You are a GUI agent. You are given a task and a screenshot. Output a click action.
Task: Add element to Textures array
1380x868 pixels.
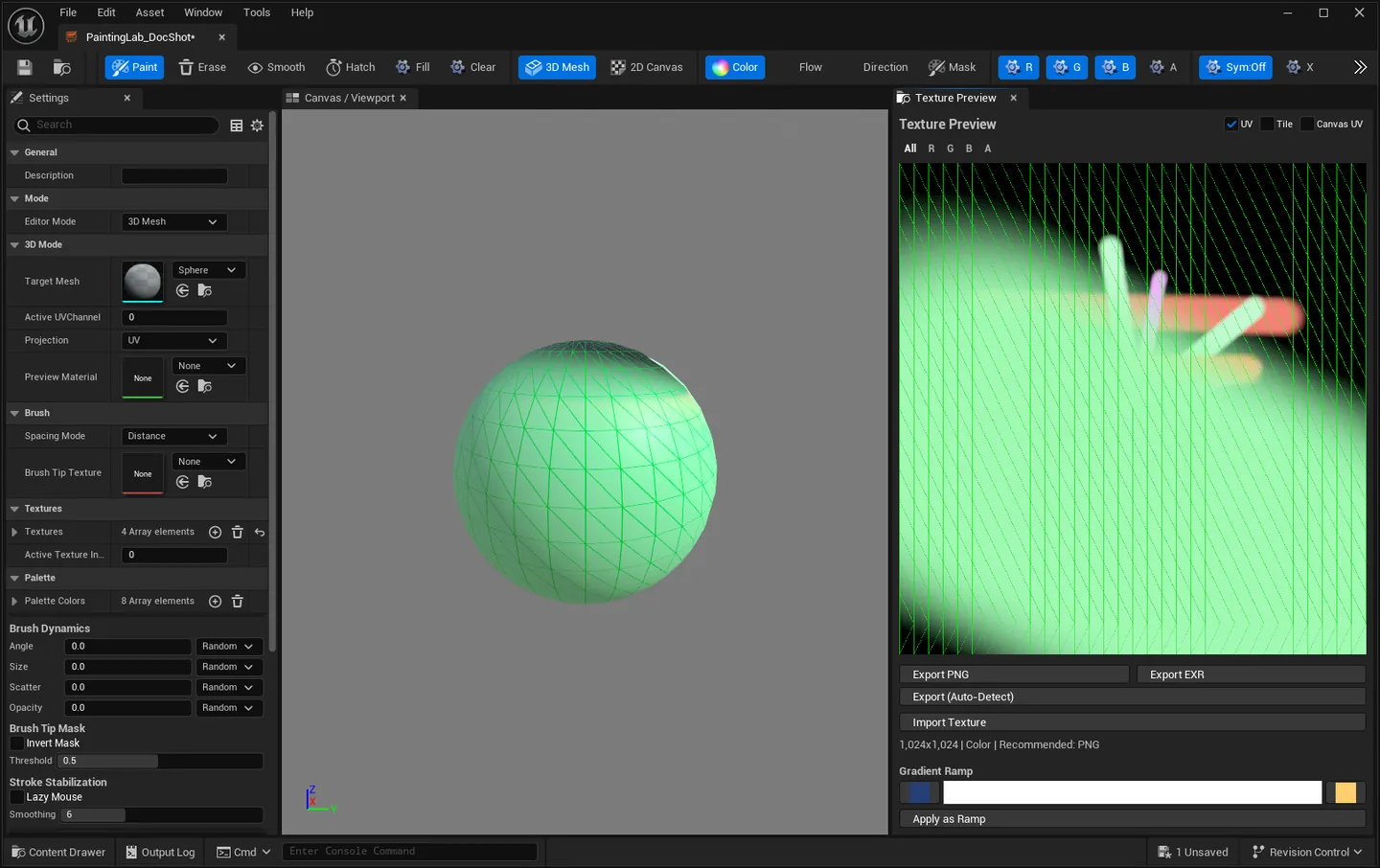[x=215, y=532]
